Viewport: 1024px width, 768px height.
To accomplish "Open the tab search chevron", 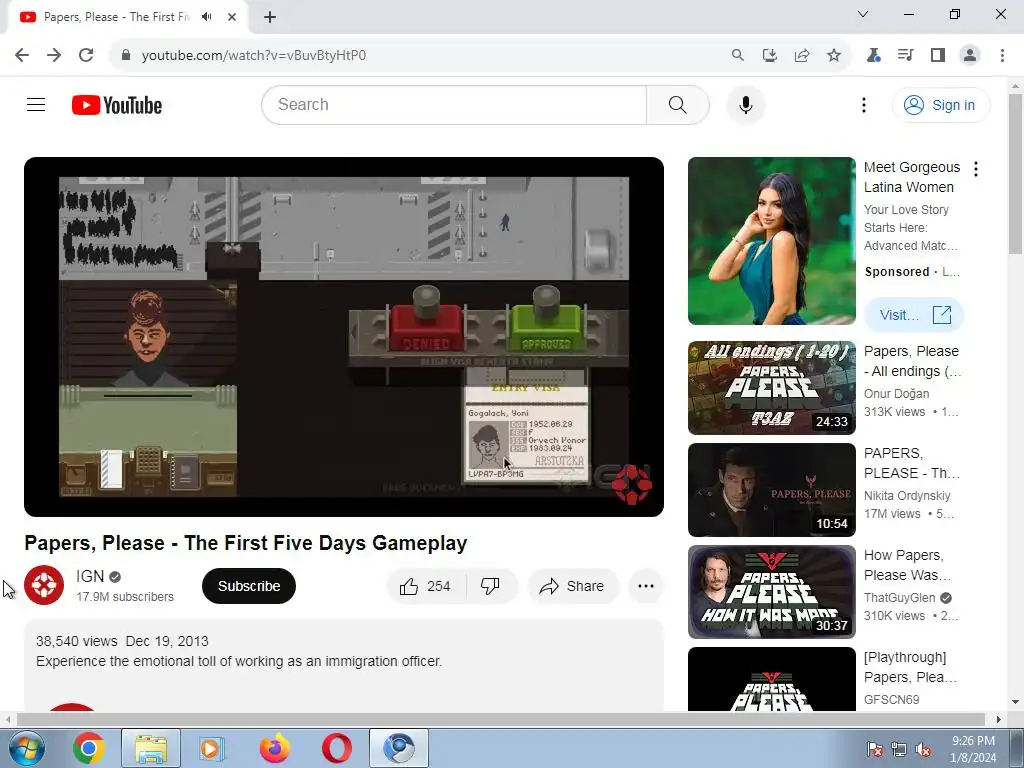I will click(x=863, y=14).
